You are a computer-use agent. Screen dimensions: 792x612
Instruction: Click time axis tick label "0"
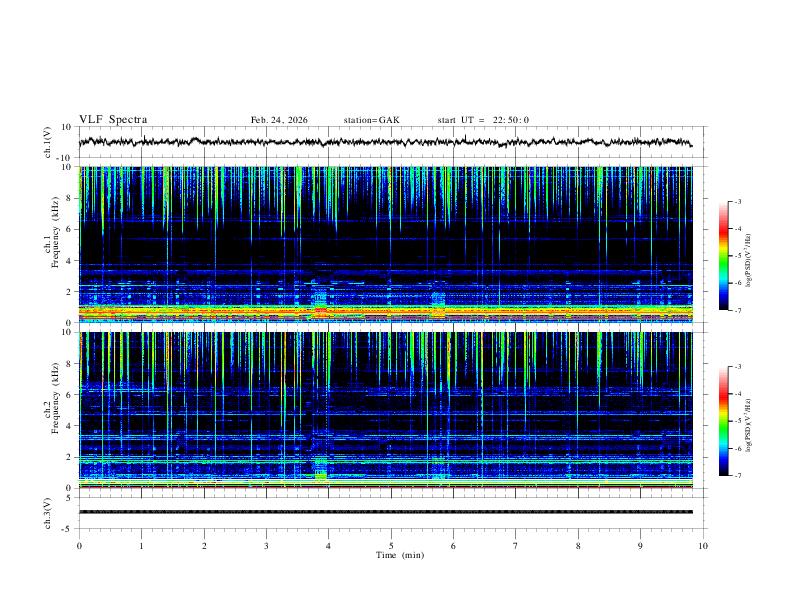[79, 546]
